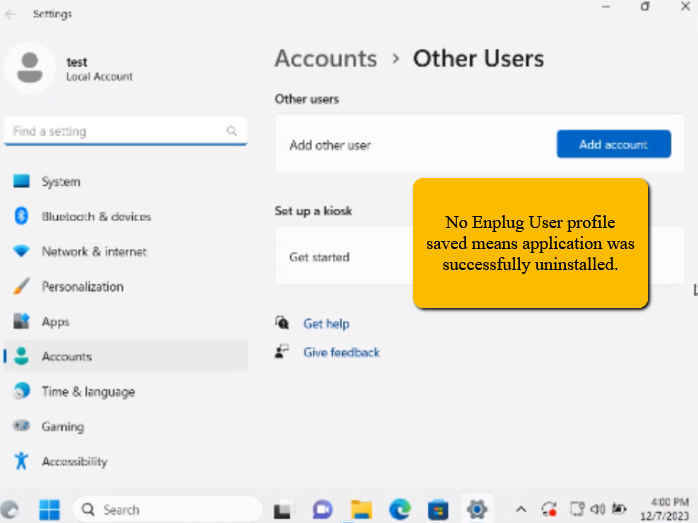Screen dimensions: 698x523
Task: Click the Add account button
Action: pos(613,144)
